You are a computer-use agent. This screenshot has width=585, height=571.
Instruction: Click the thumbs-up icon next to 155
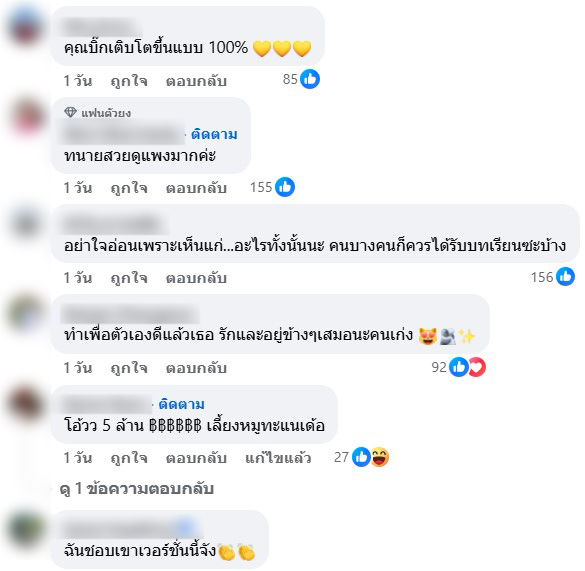[285, 187]
